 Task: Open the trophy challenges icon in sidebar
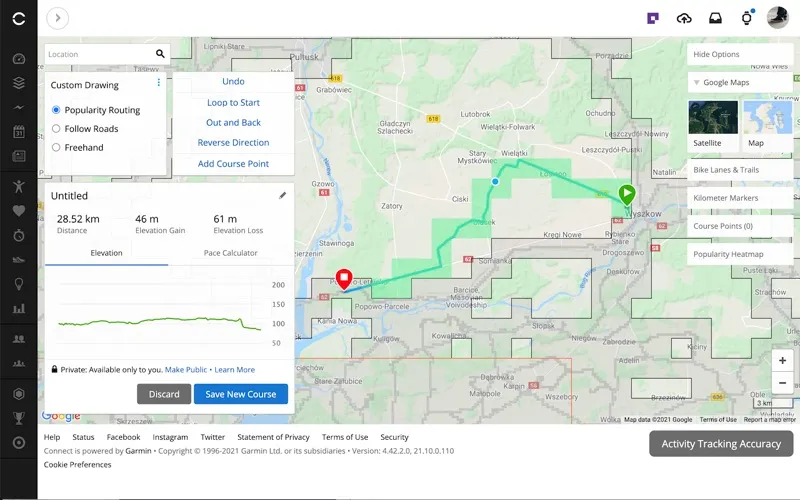19,418
